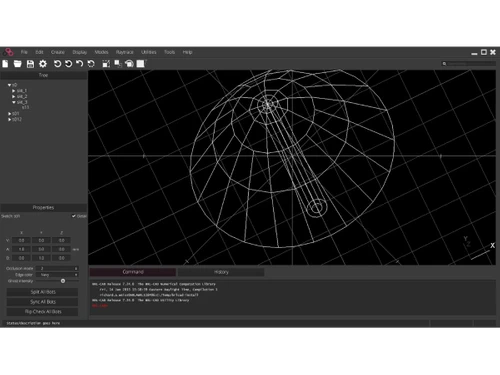Click the Flip Check All Bots button
Viewport: 500px width, 375px height.
click(x=43, y=312)
